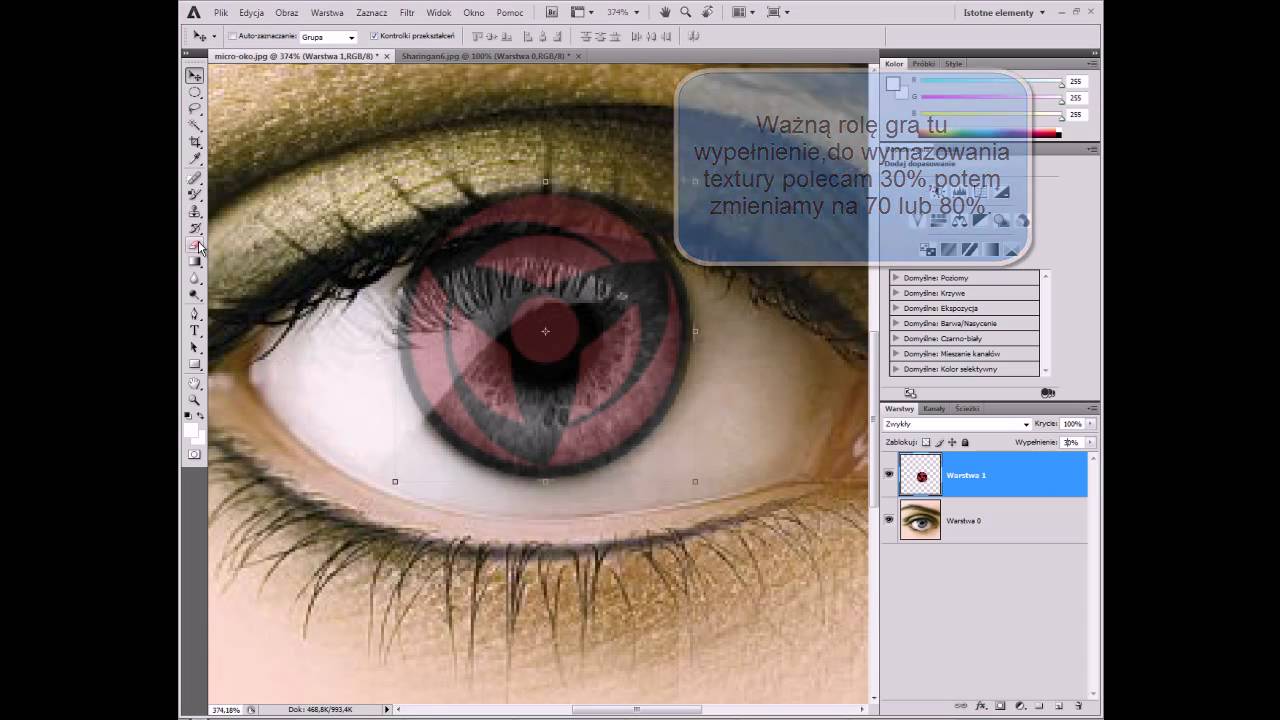Open the Istotne elementy workspace dropdown
The height and width of the screenshot is (720, 1280).
tap(1004, 13)
